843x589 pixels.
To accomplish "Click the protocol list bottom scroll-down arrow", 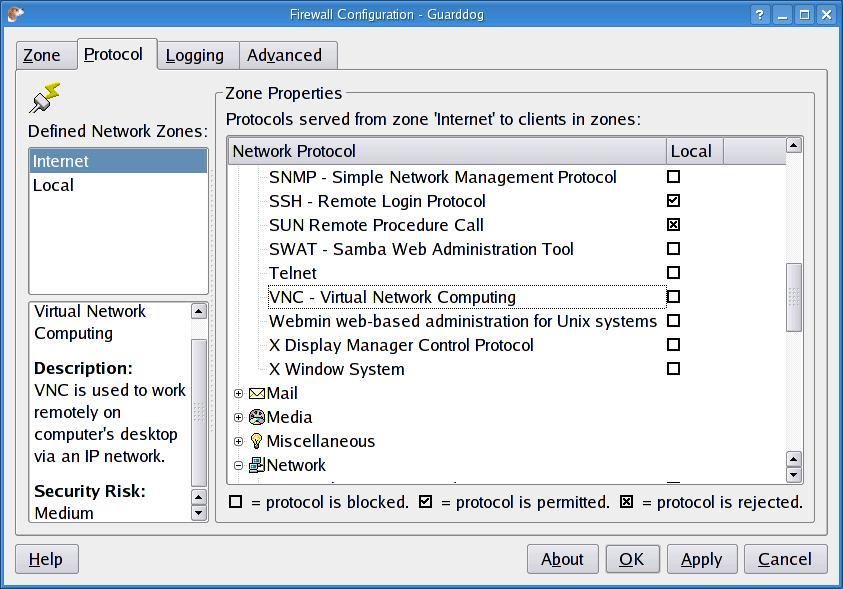I will 794,475.
